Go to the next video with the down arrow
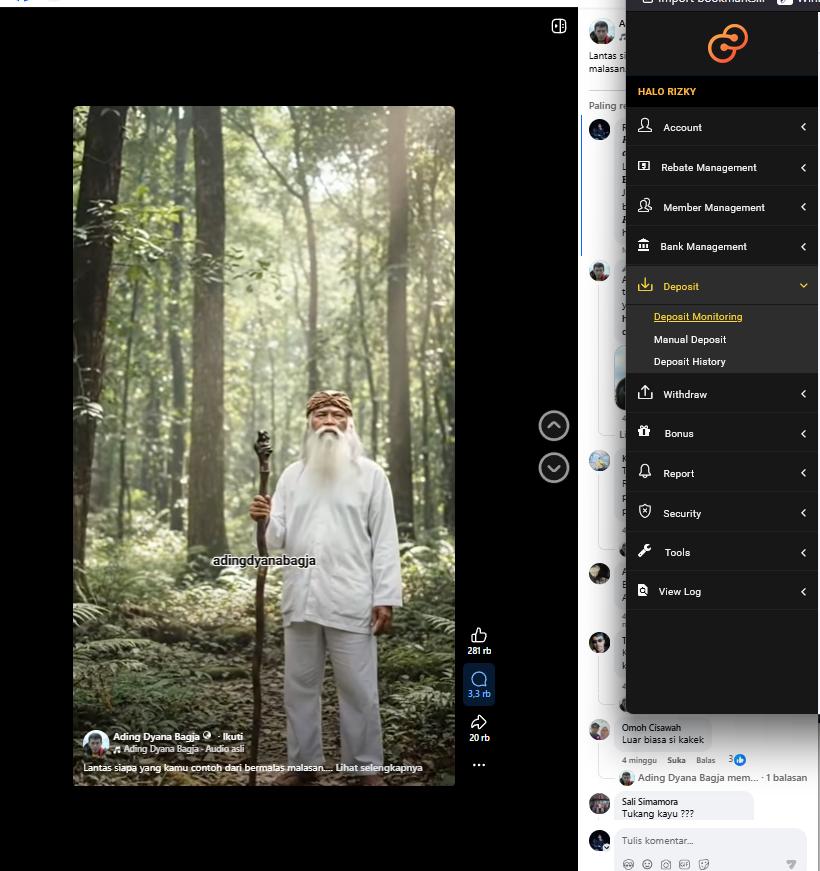 click(x=554, y=468)
